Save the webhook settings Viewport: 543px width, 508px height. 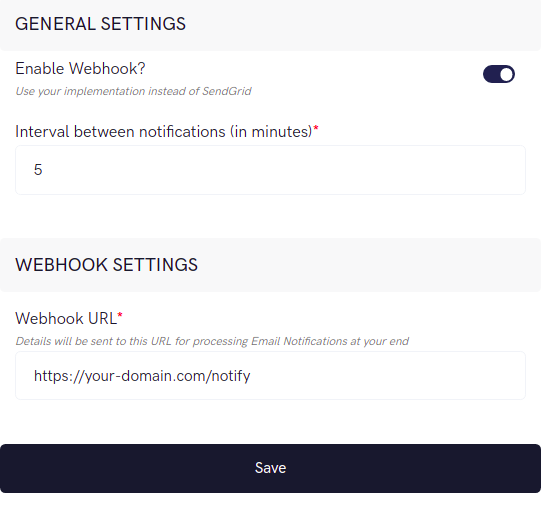pos(270,468)
